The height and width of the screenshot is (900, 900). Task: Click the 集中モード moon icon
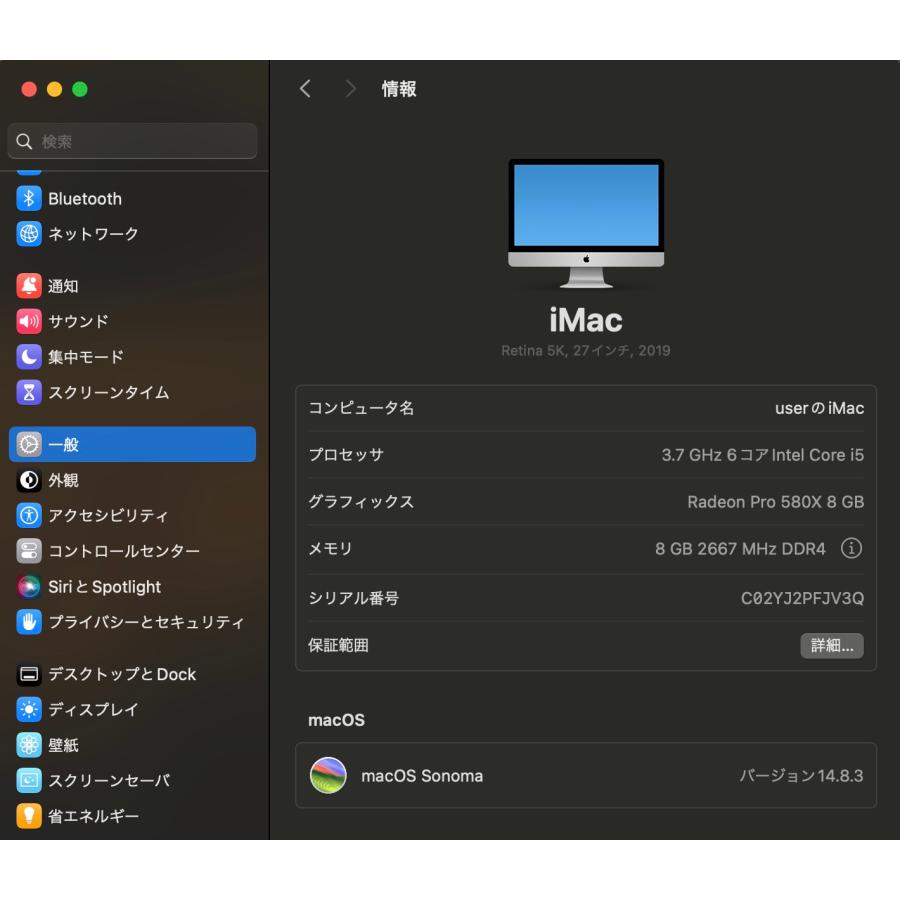pyautogui.click(x=29, y=356)
